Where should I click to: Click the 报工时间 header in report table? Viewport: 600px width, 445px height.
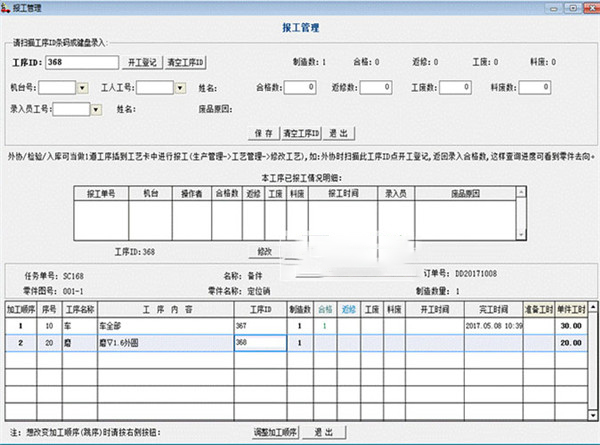coord(331,193)
